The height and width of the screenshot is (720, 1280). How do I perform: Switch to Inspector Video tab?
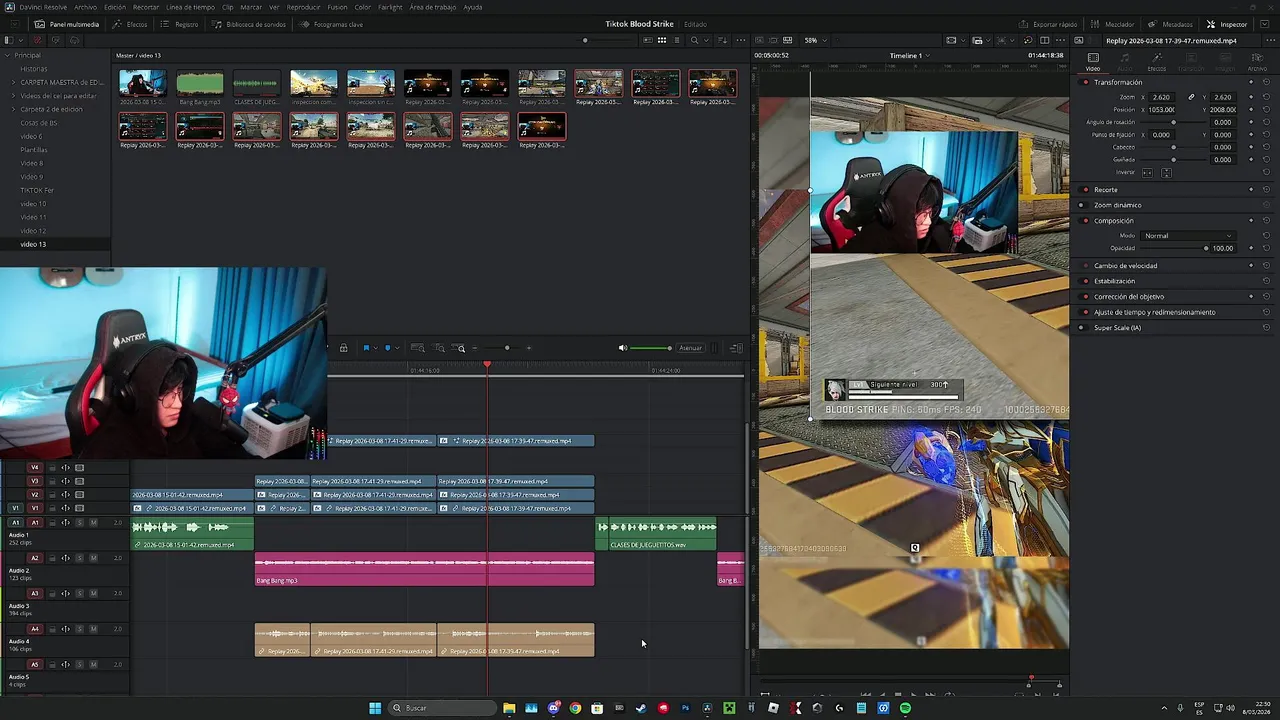(x=1093, y=62)
